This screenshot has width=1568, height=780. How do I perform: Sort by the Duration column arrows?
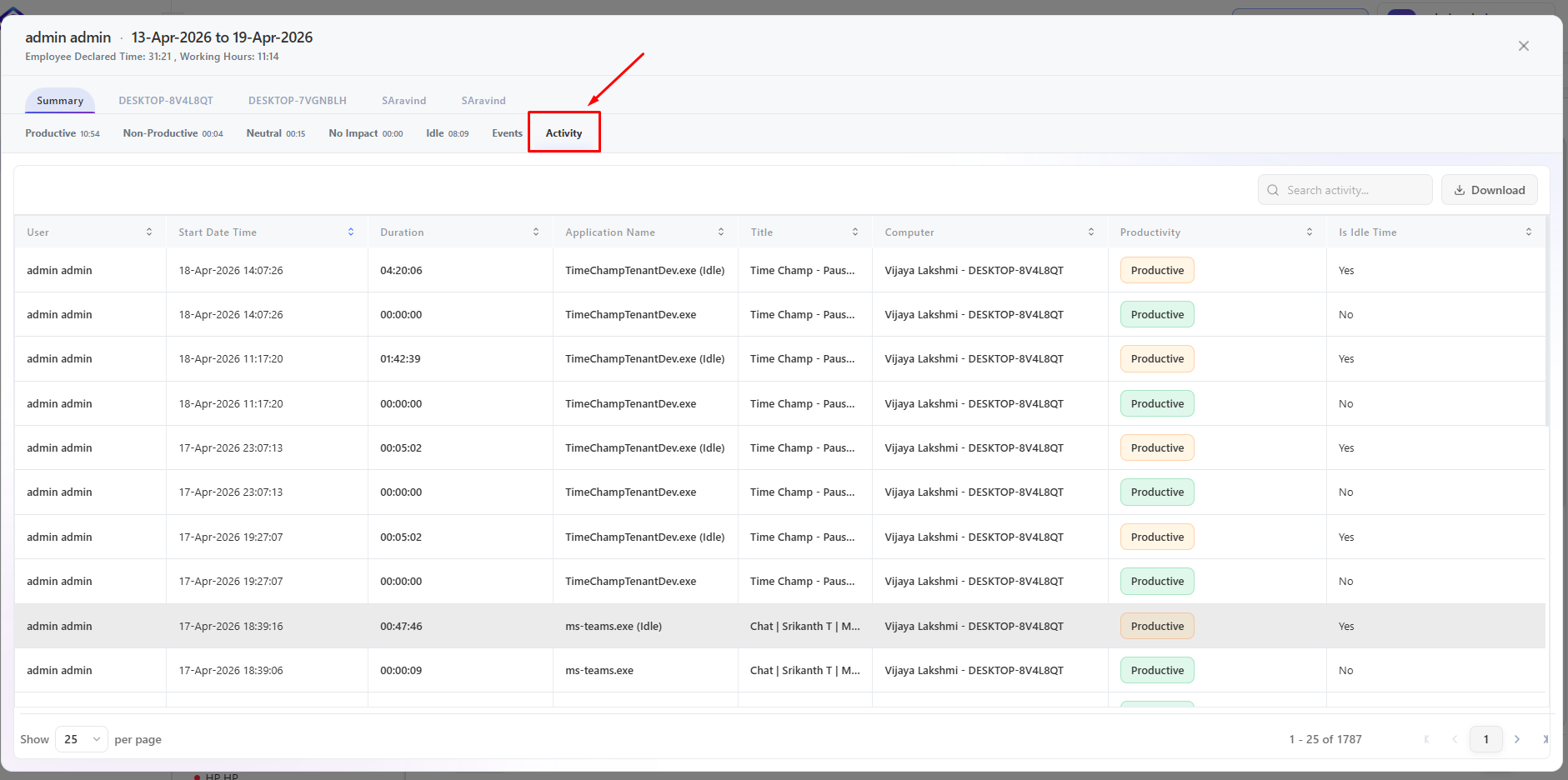pyautogui.click(x=536, y=232)
